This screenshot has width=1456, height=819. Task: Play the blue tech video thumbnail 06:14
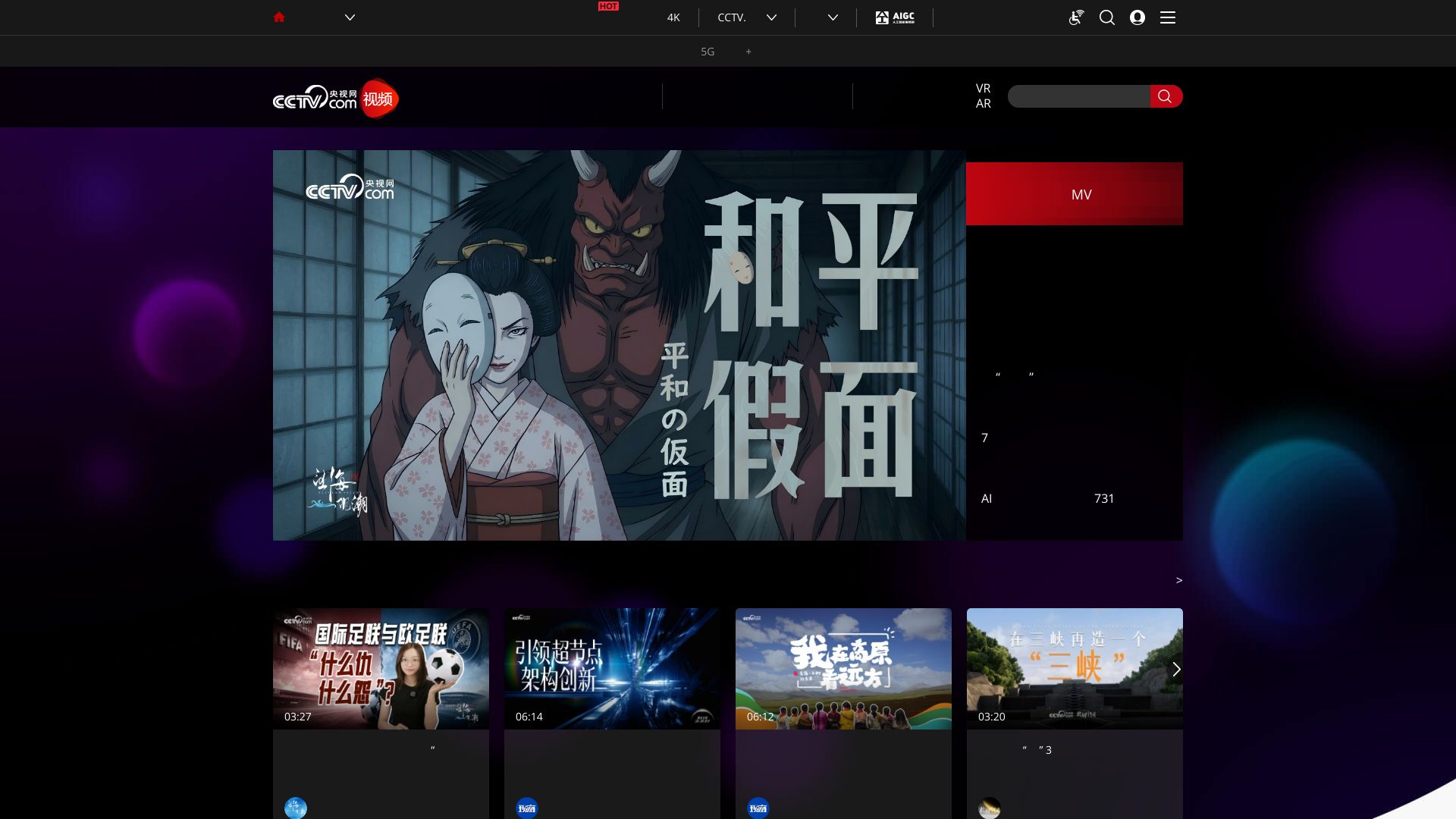(612, 669)
